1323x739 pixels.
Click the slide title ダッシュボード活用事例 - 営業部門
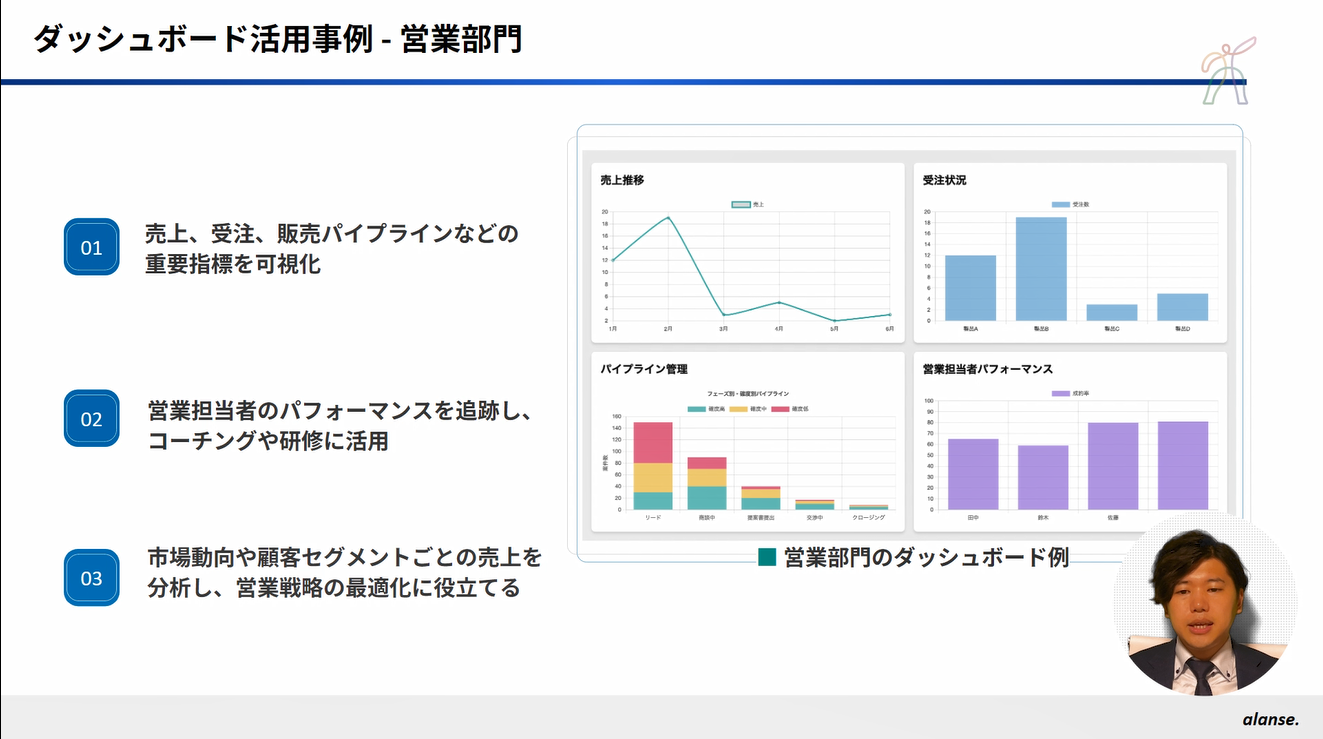click(x=278, y=39)
